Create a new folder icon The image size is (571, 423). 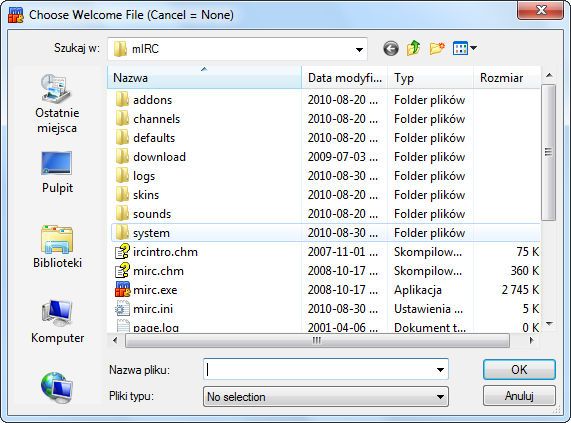437,48
